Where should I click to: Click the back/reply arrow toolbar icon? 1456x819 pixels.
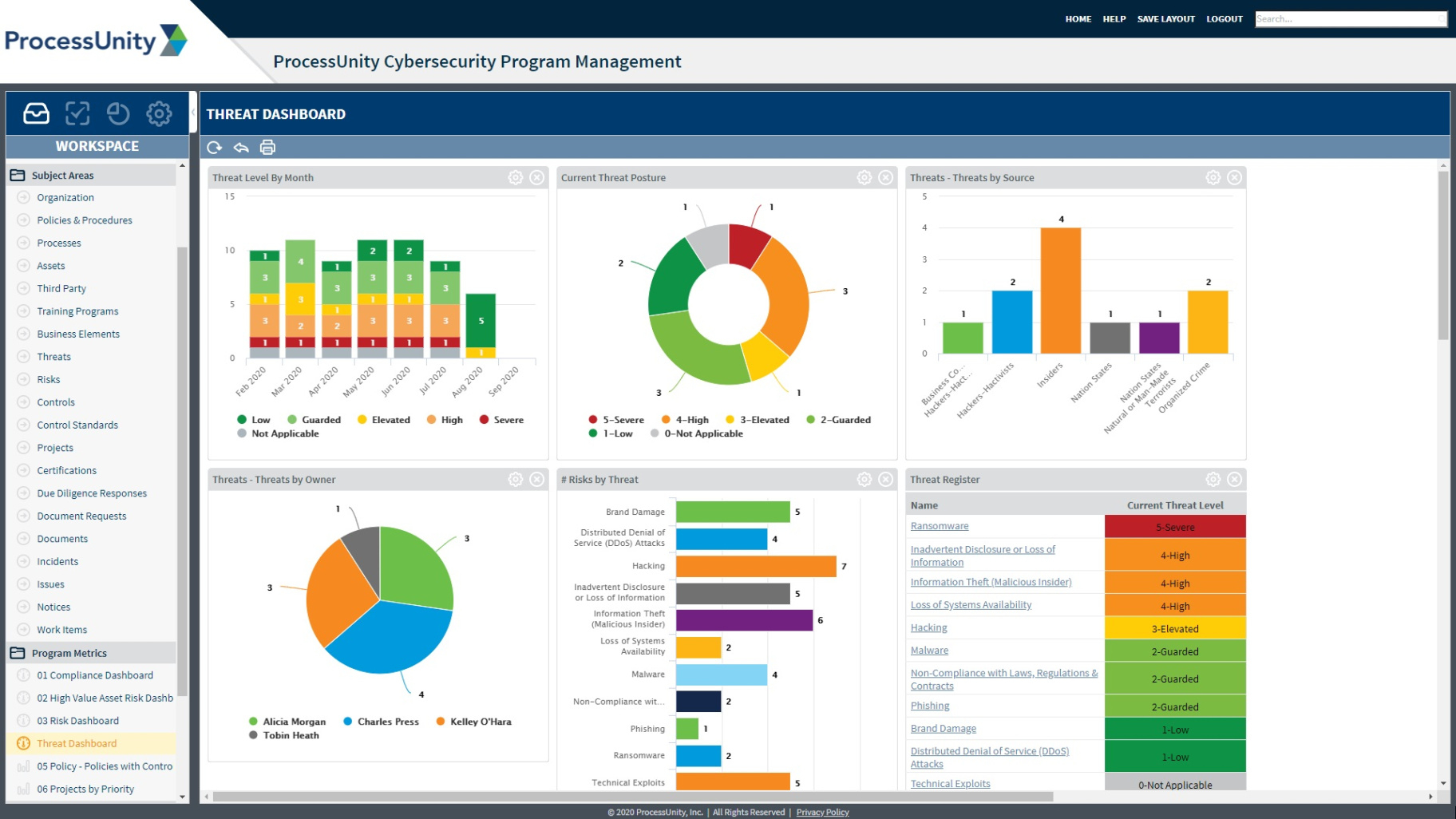point(241,147)
